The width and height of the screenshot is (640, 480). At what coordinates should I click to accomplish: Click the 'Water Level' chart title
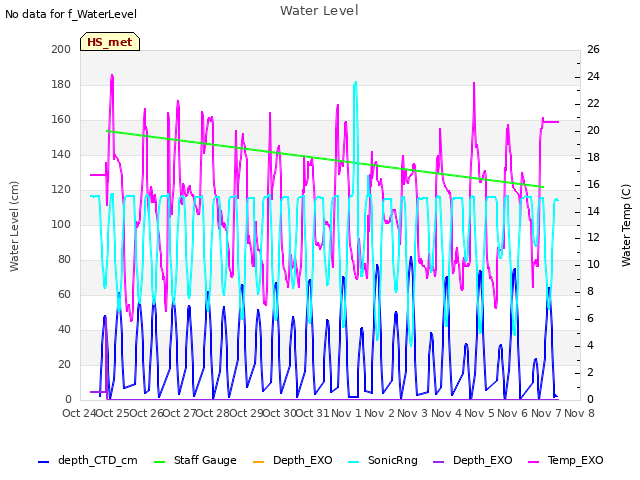tap(319, 11)
